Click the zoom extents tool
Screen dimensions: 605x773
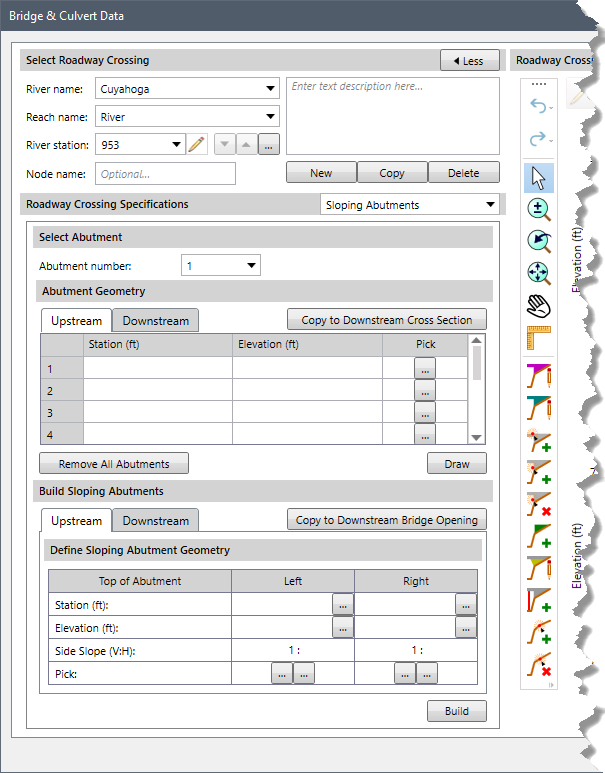[540, 273]
